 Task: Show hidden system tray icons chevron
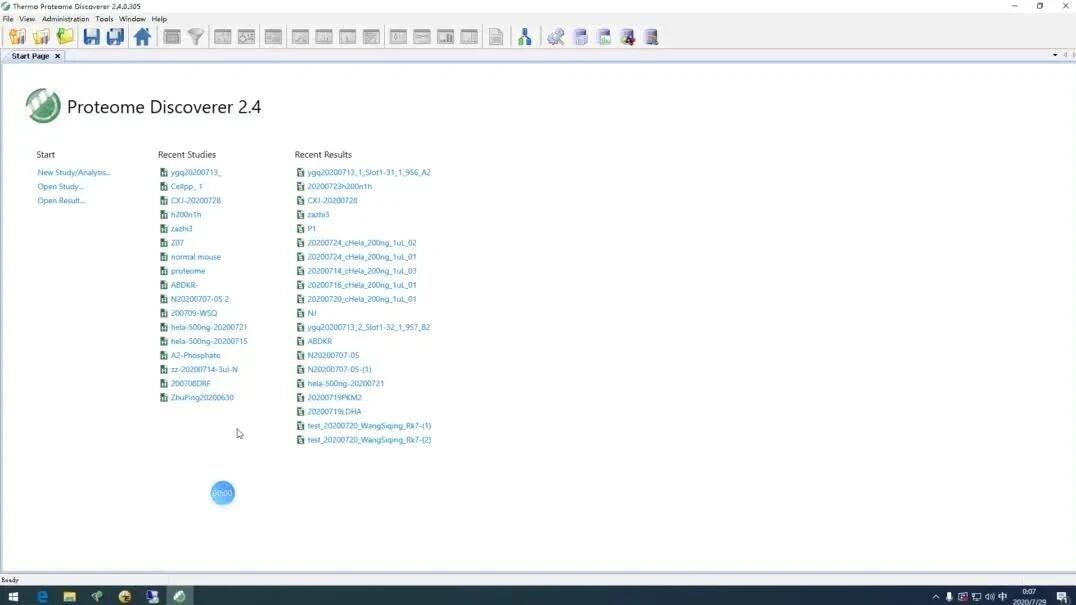(935, 597)
